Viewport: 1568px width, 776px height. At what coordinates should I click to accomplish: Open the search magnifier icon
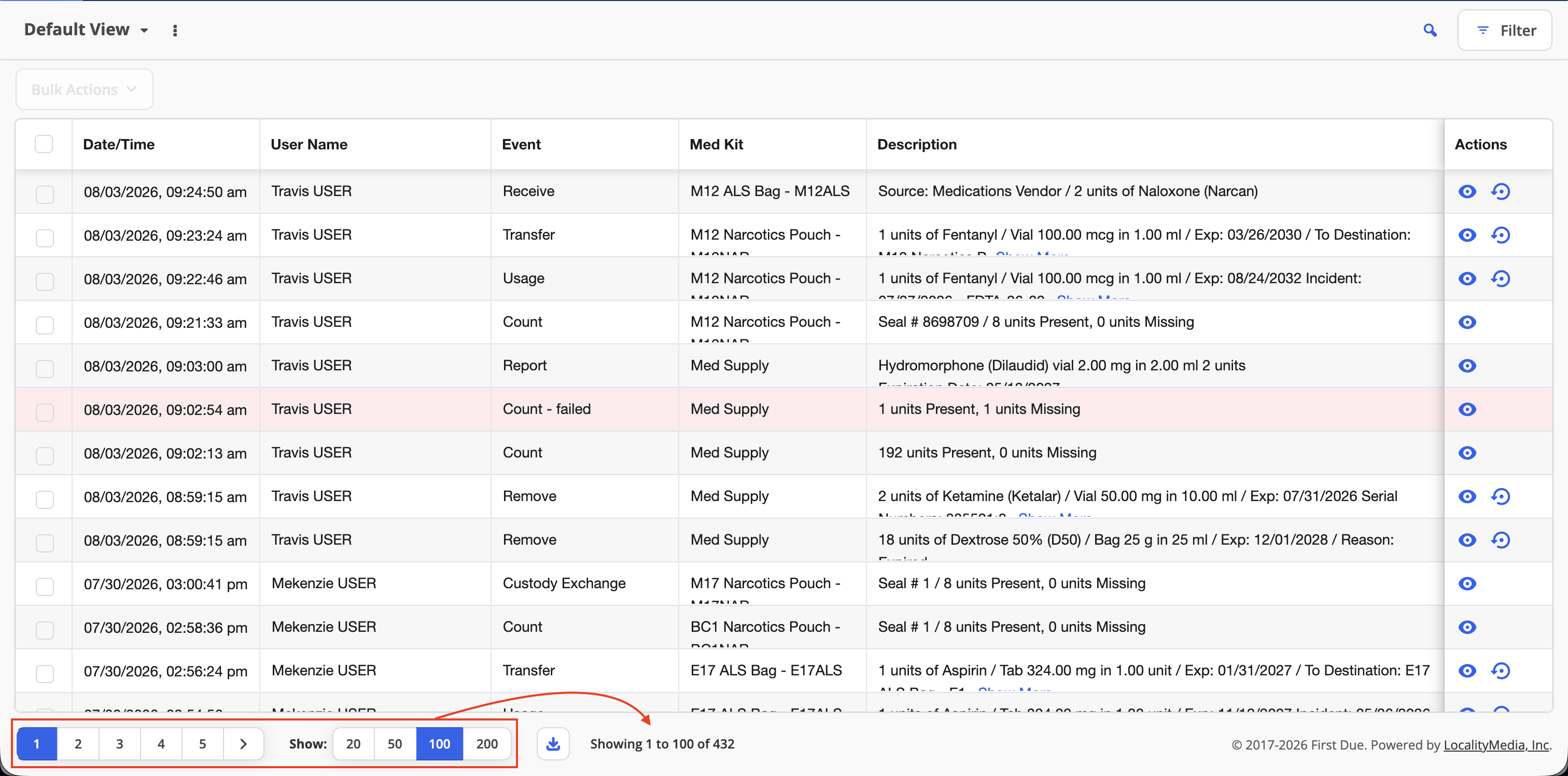pyautogui.click(x=1430, y=30)
